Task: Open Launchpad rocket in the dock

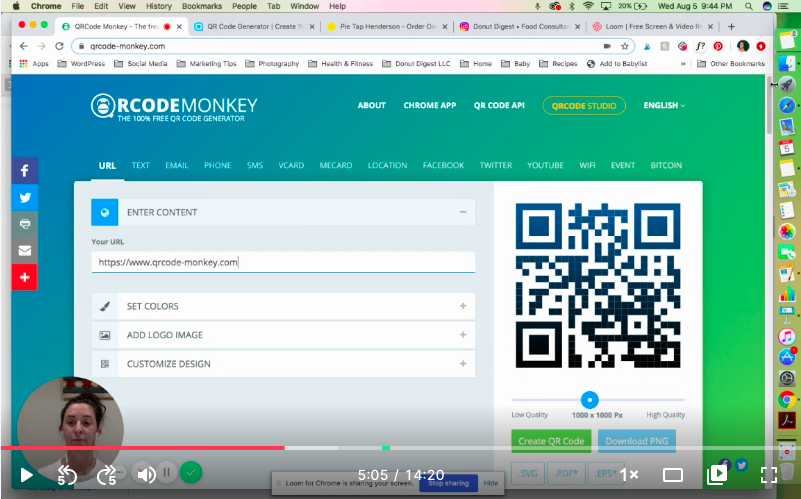Action: click(787, 84)
